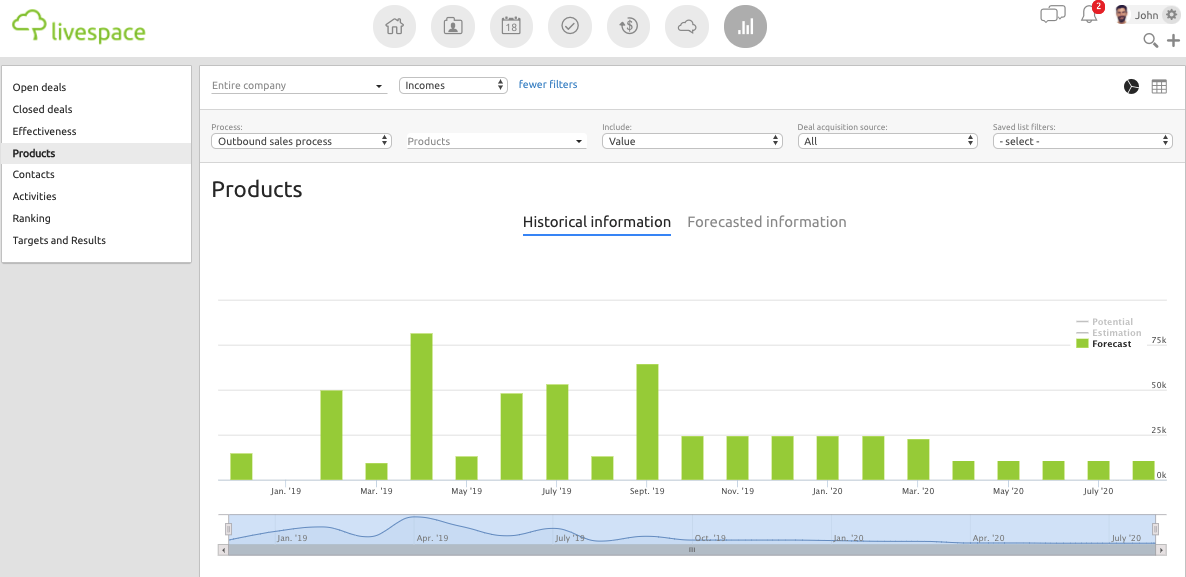Open the calendar icon showing 18

pos(511,26)
